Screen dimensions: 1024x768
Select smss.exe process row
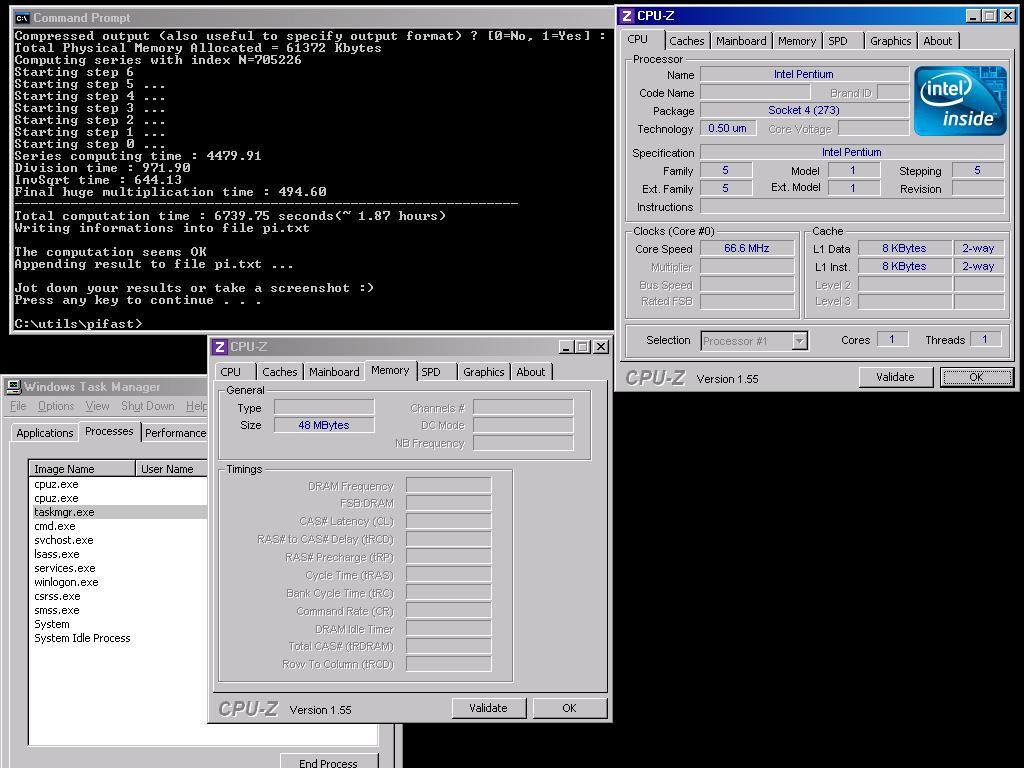(118, 611)
